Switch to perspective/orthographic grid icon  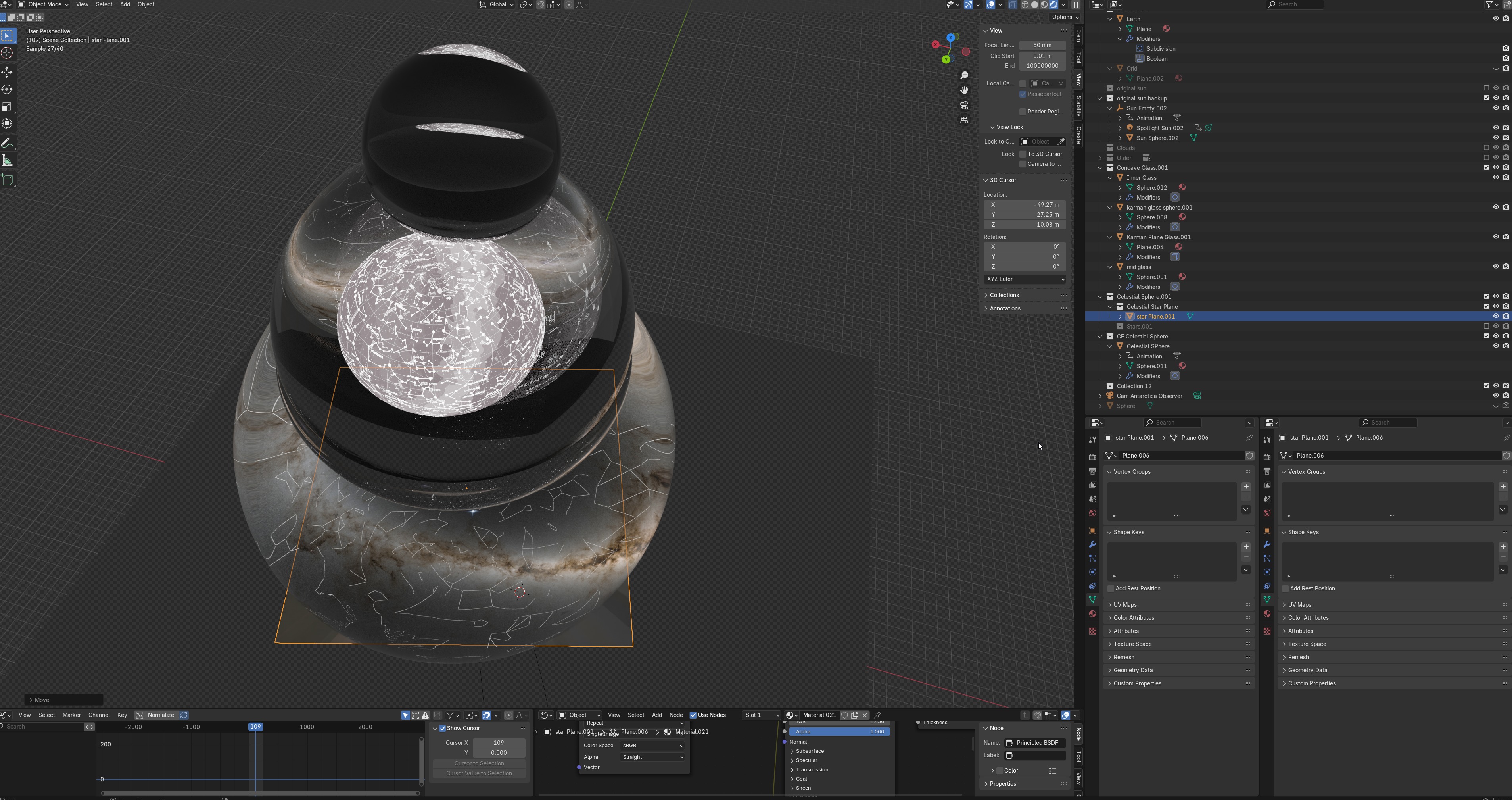click(964, 120)
